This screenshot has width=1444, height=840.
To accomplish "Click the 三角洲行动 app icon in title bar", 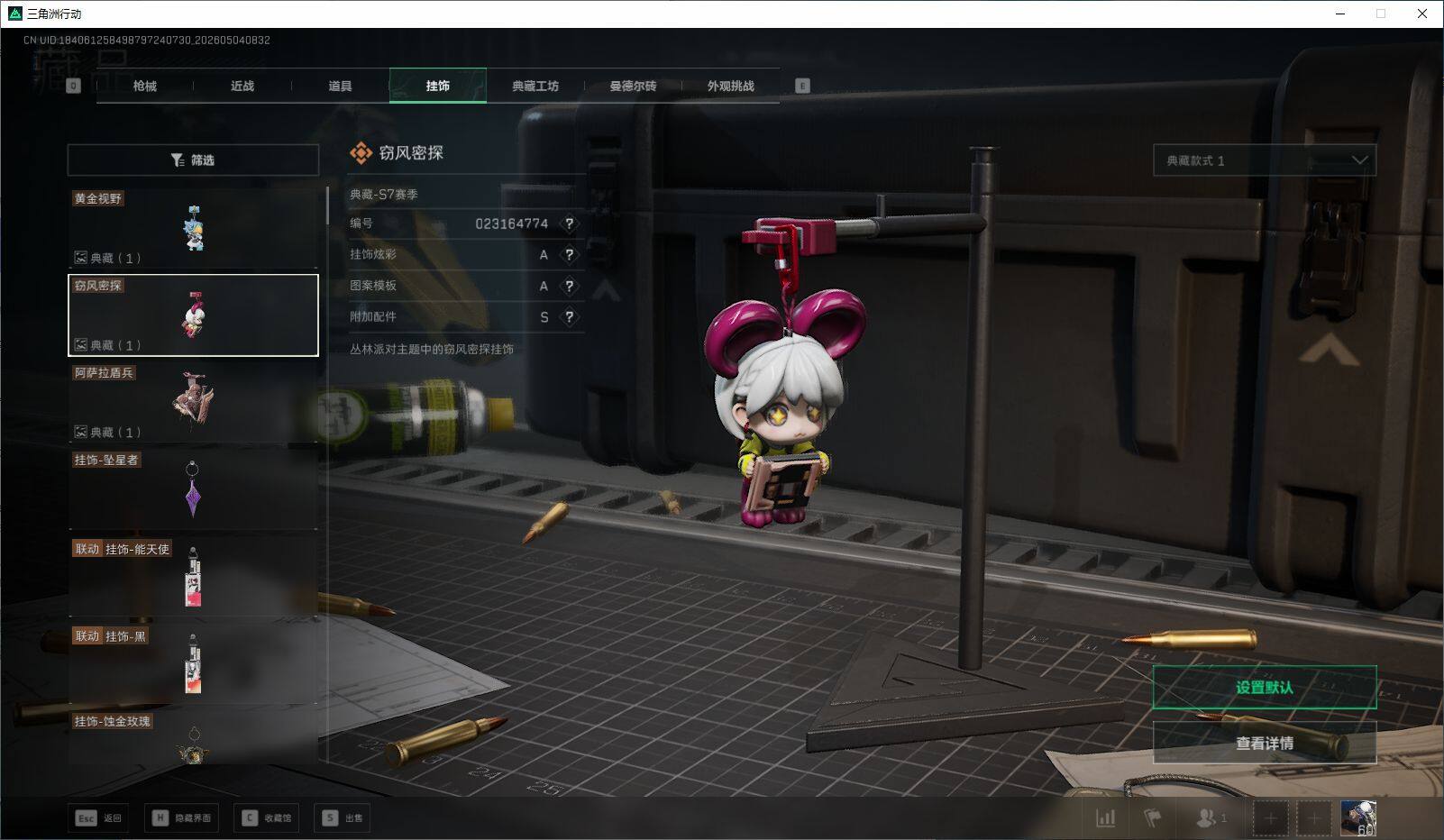I will pyautogui.click(x=14, y=14).
